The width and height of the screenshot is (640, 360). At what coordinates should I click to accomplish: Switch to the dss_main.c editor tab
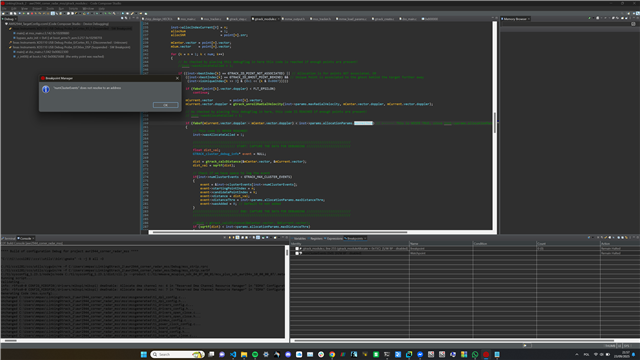tap(409, 19)
